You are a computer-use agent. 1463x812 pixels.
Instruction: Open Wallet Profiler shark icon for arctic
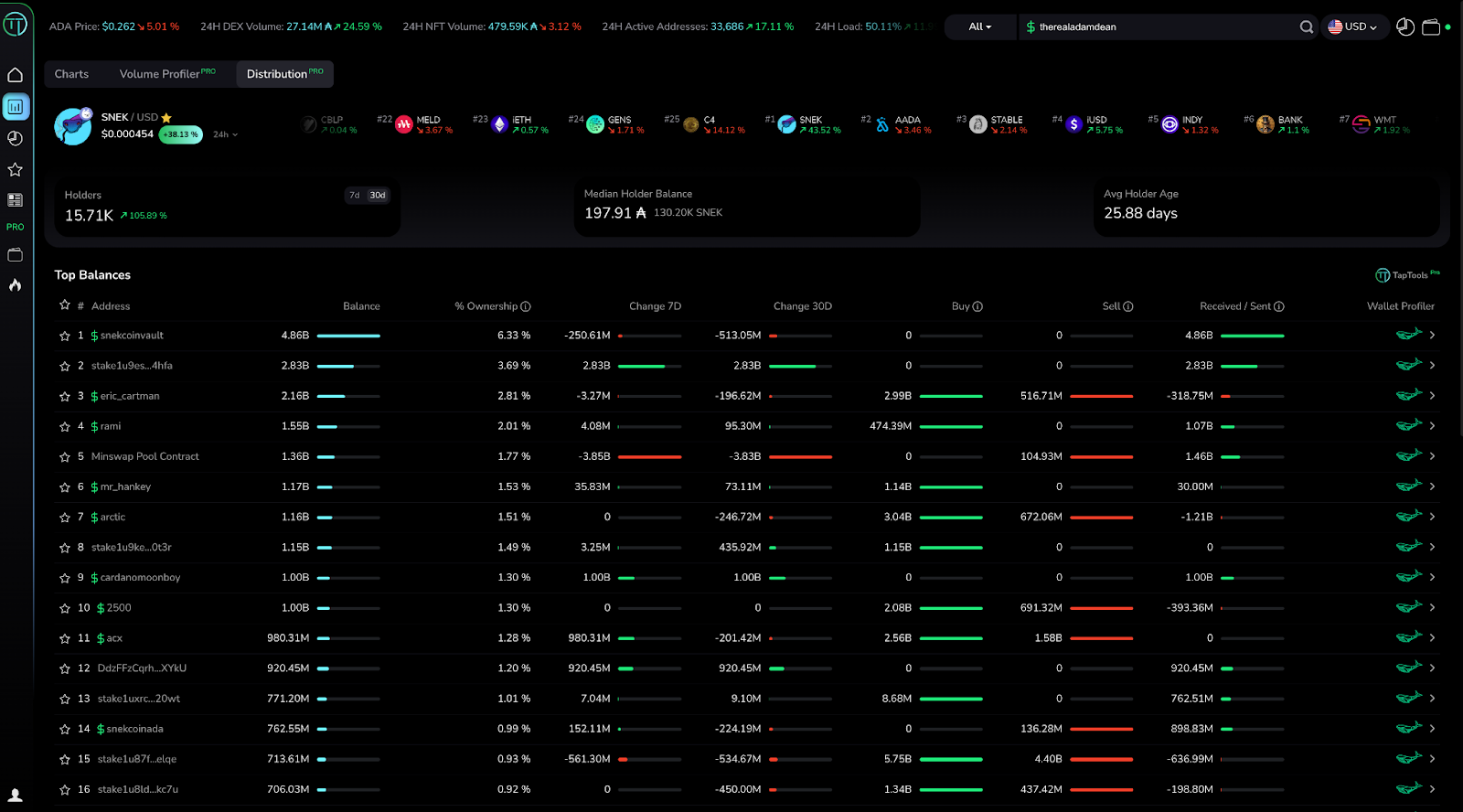click(1409, 516)
